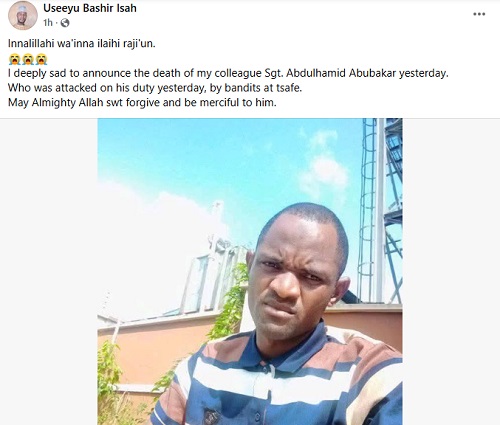Image resolution: width=500 pixels, height=425 pixels.
Task: Click the first crying face emoji
Action: point(15,59)
